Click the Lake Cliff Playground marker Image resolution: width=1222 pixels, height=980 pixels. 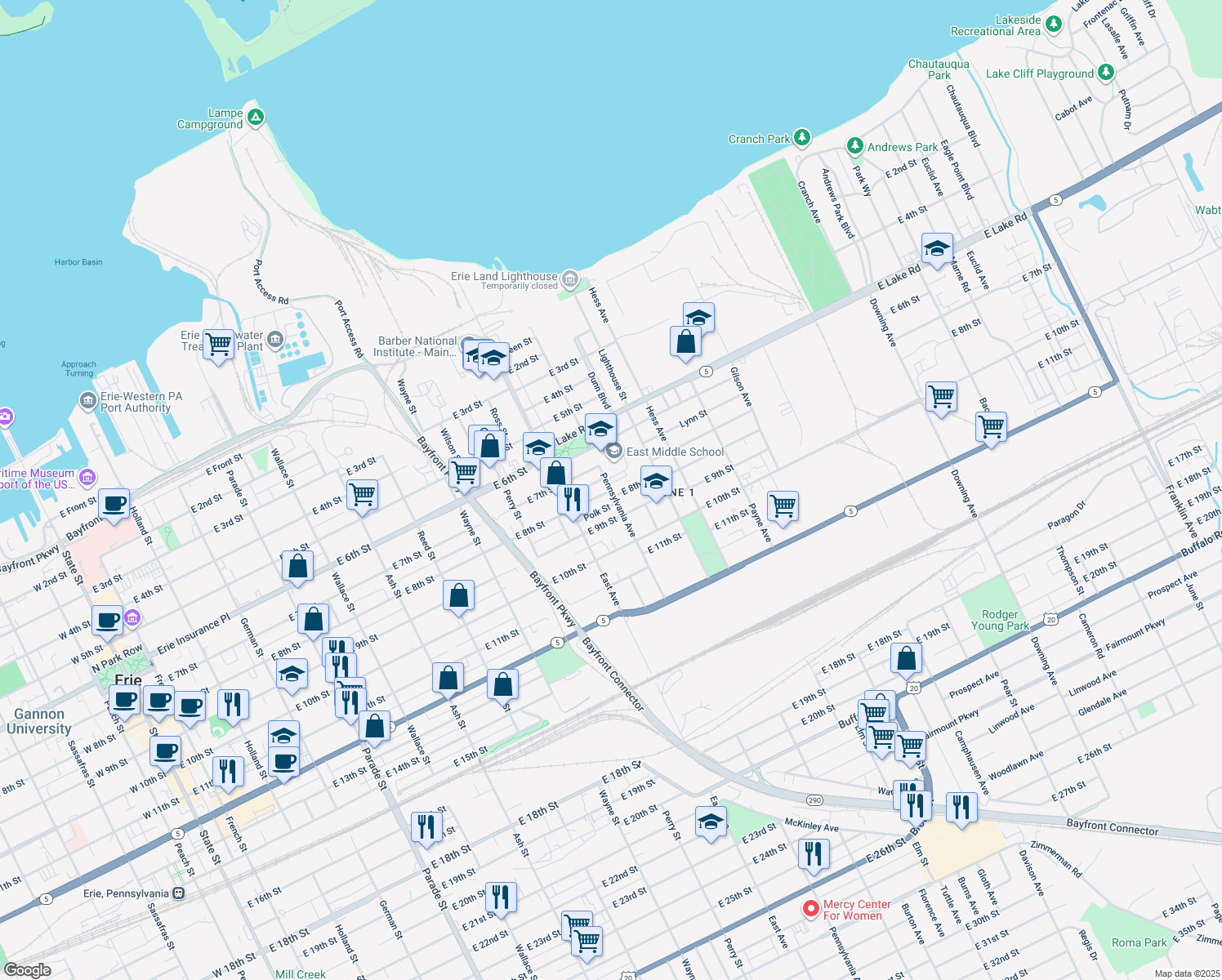1107,73
